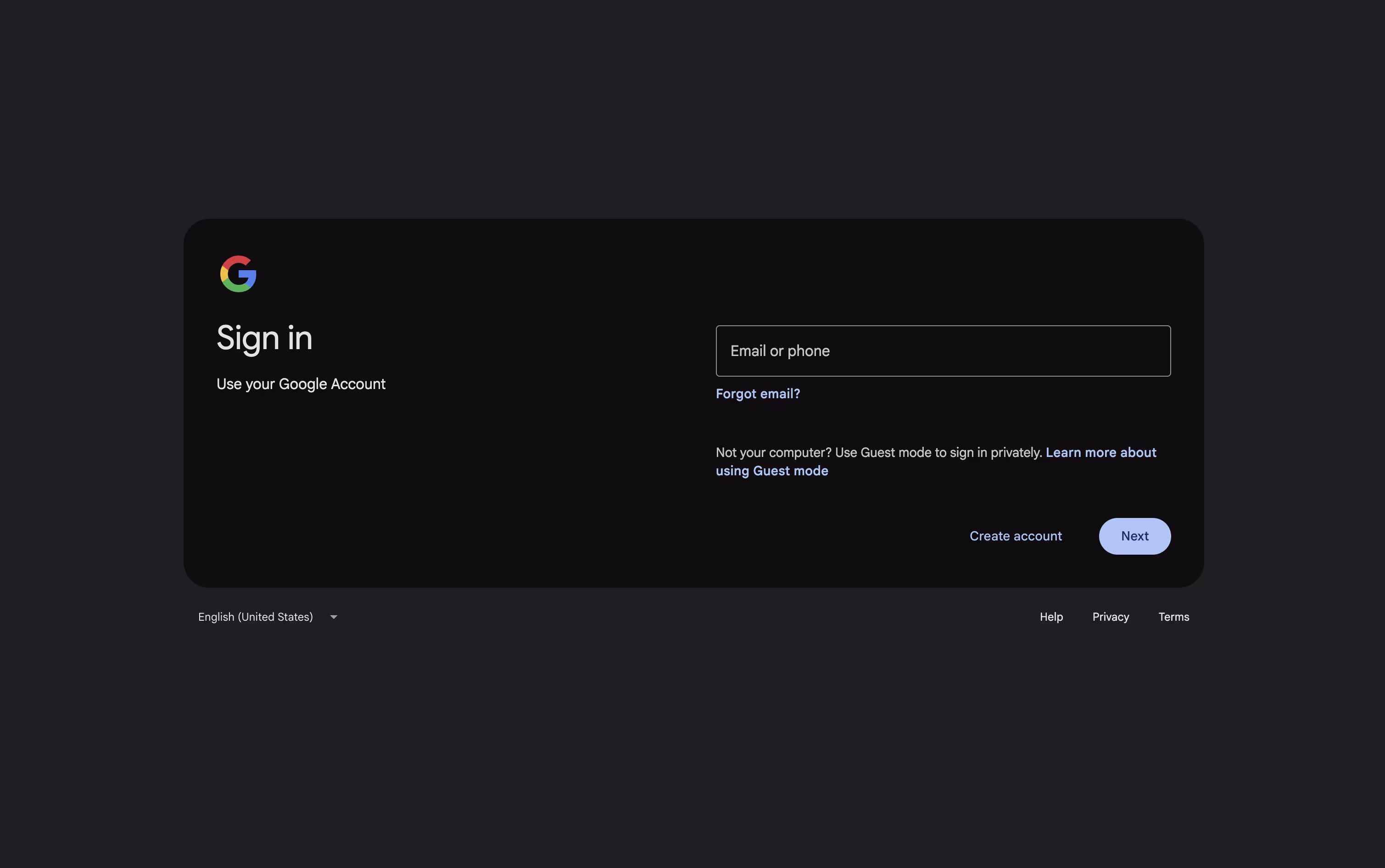Follow the Learn more about Guest mode link
Viewport: 1385px width, 868px height.
coord(936,462)
